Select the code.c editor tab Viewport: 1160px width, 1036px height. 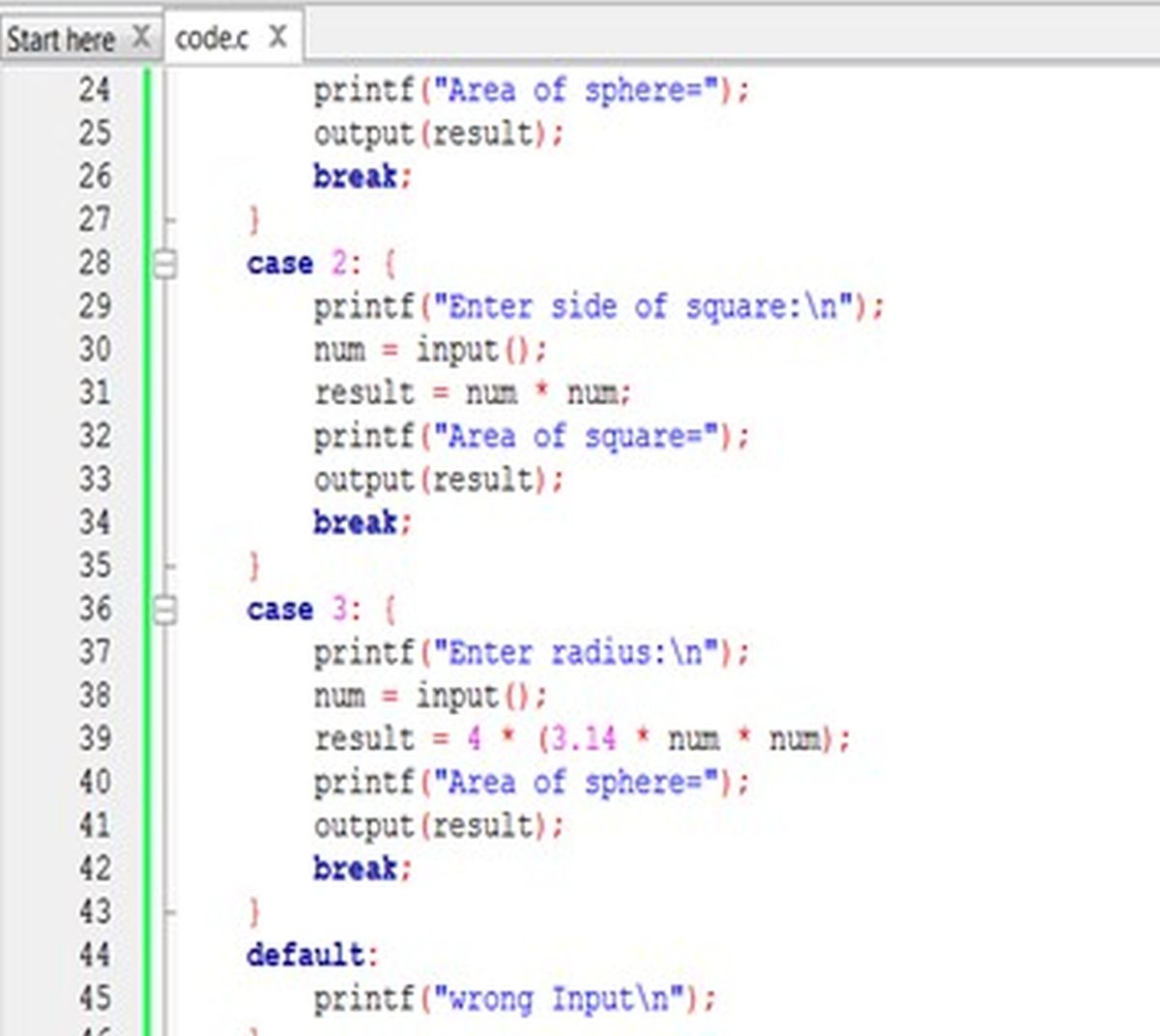pos(213,39)
